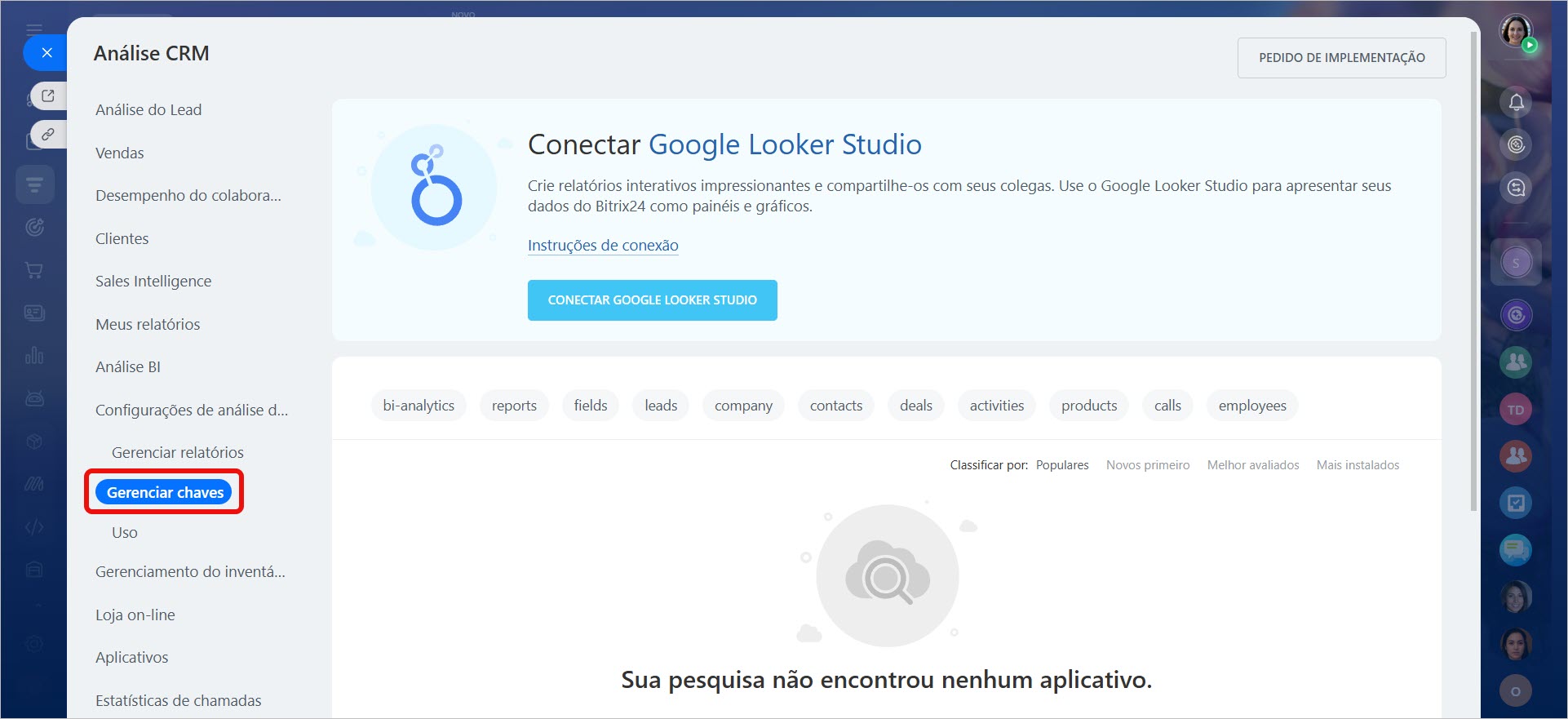Expand Configurações de análise section
Viewport: 1568px width, 719px height.
(x=191, y=410)
